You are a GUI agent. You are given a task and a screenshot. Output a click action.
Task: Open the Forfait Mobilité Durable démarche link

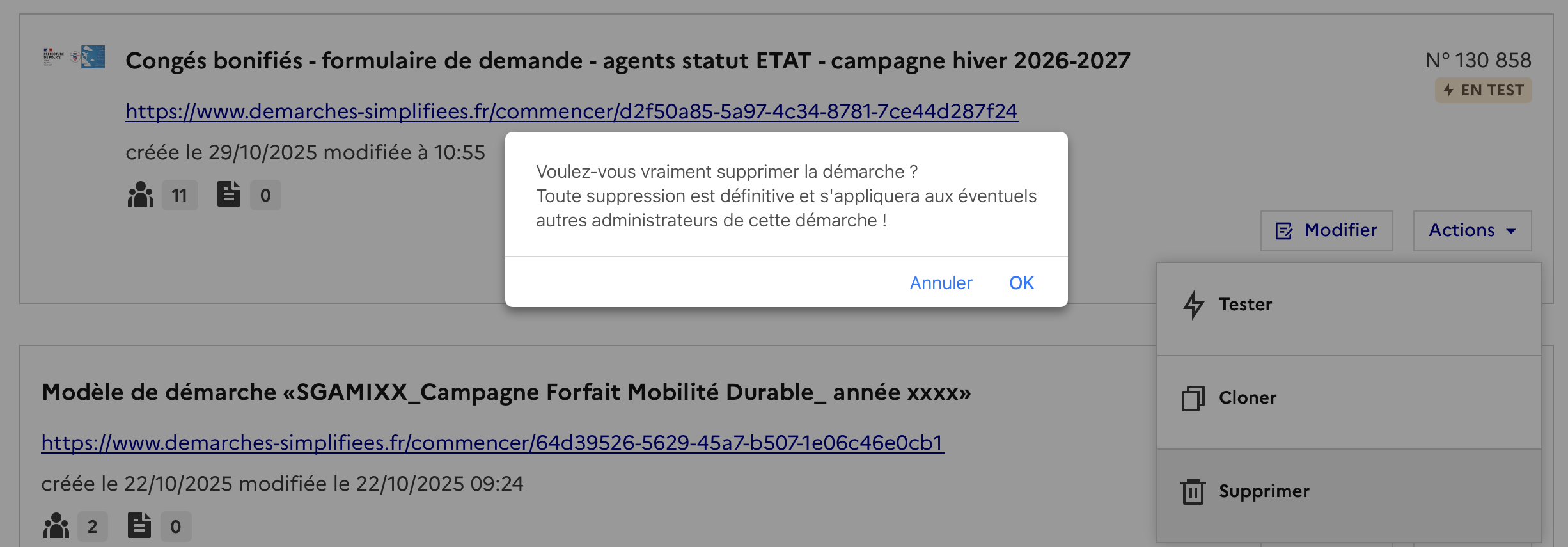[492, 443]
